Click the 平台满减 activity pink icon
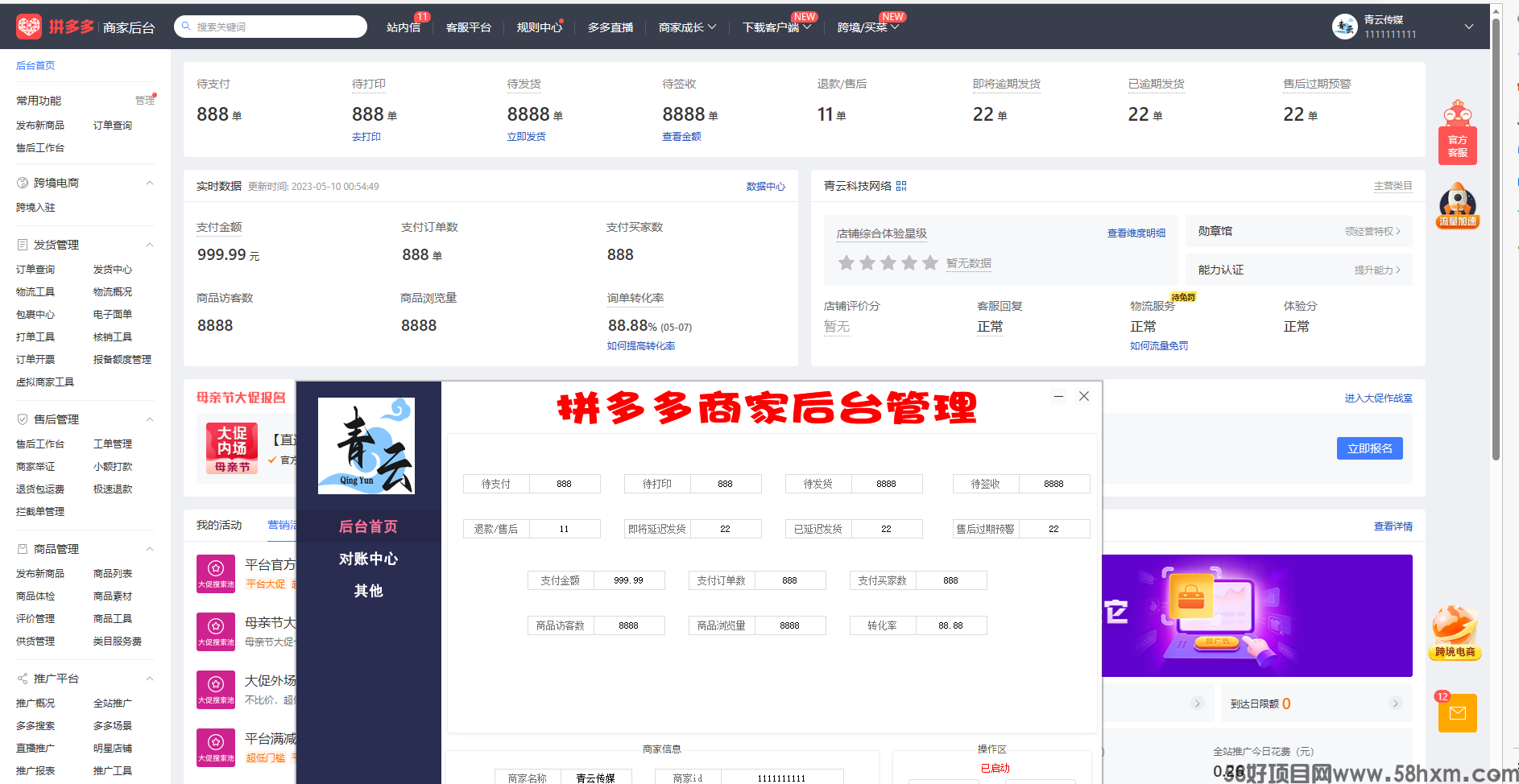Screen dimensions: 1519x784 216,748
